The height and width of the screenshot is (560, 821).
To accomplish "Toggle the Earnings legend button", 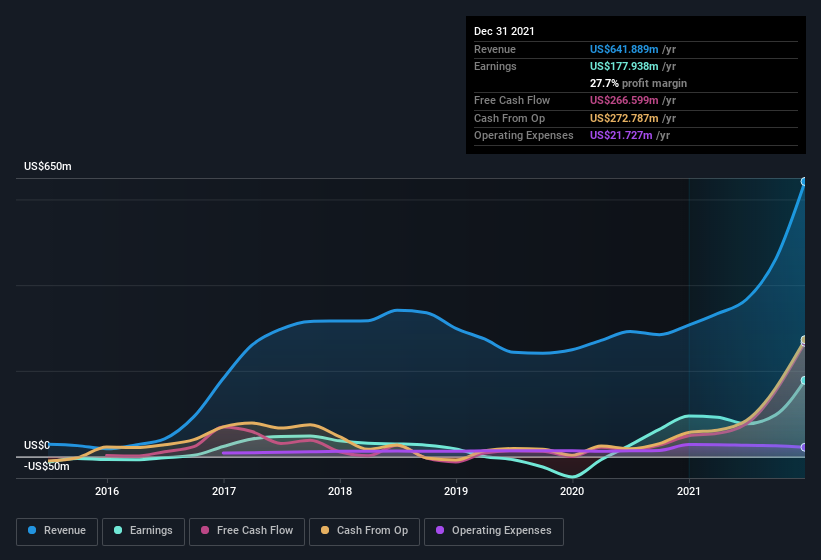I will coord(143,531).
